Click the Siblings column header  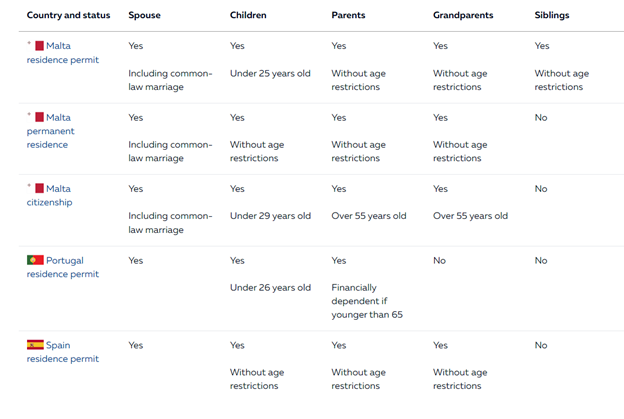[x=552, y=15]
